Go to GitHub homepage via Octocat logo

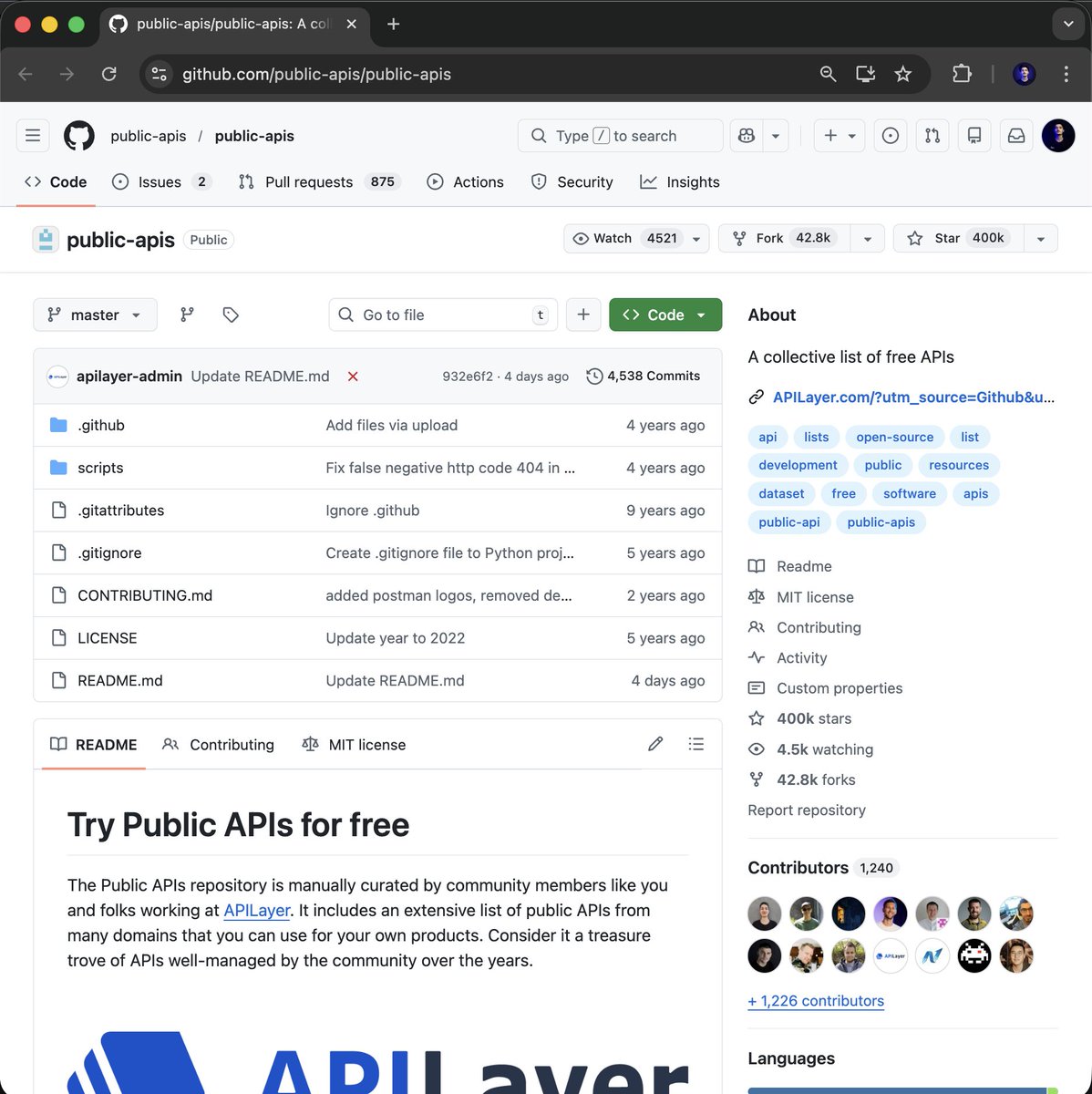79,136
